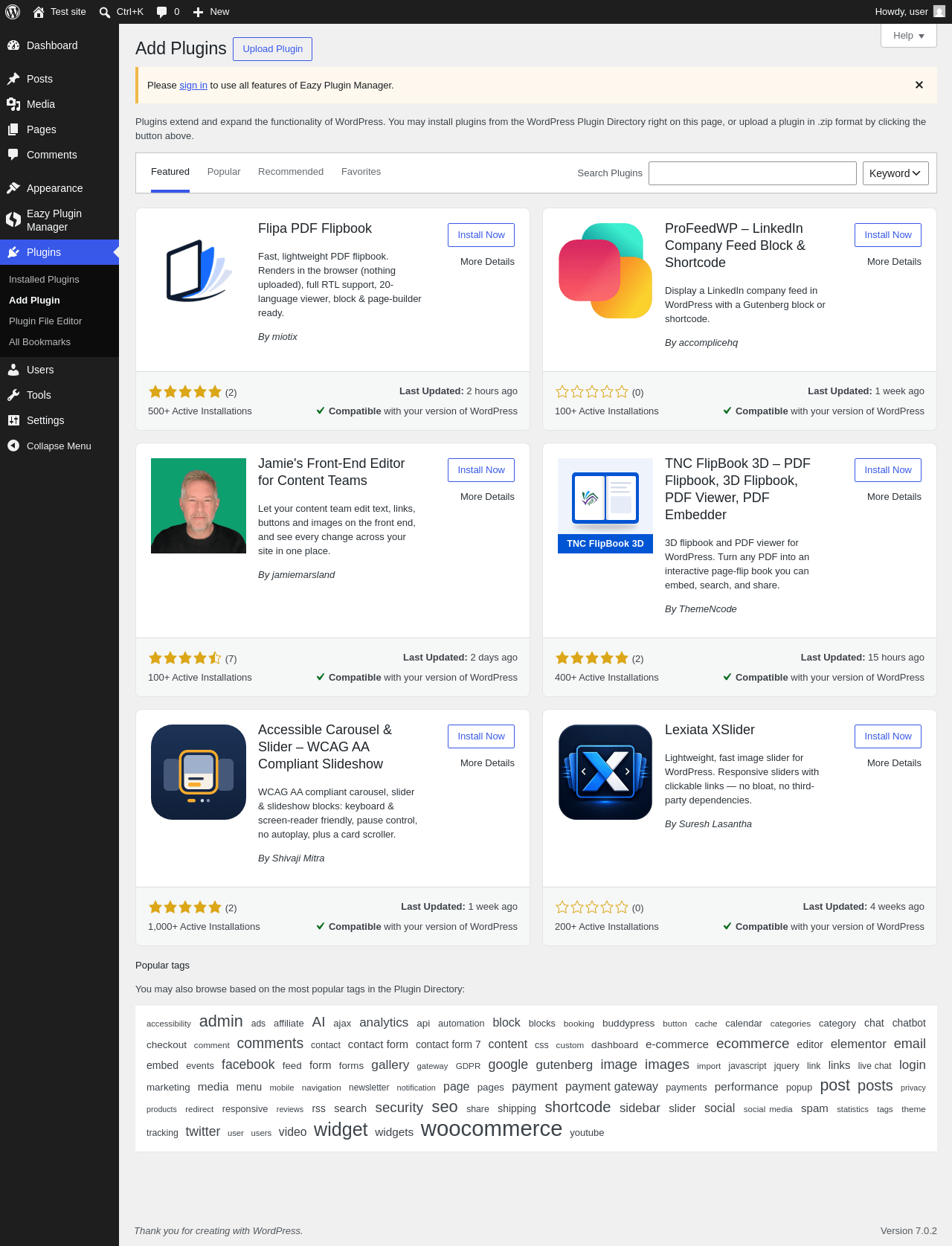Click the Accessible Carousel plugin icon

tap(199, 772)
